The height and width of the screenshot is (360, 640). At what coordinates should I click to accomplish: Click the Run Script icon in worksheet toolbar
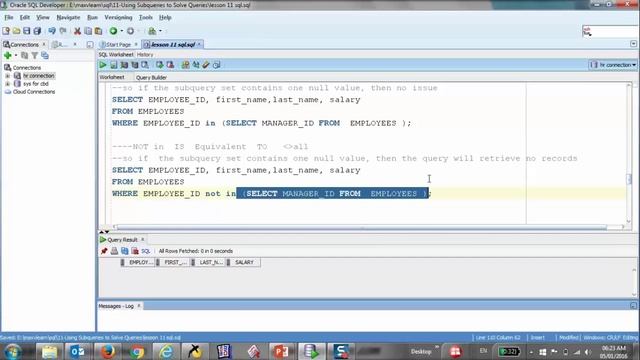point(113,65)
